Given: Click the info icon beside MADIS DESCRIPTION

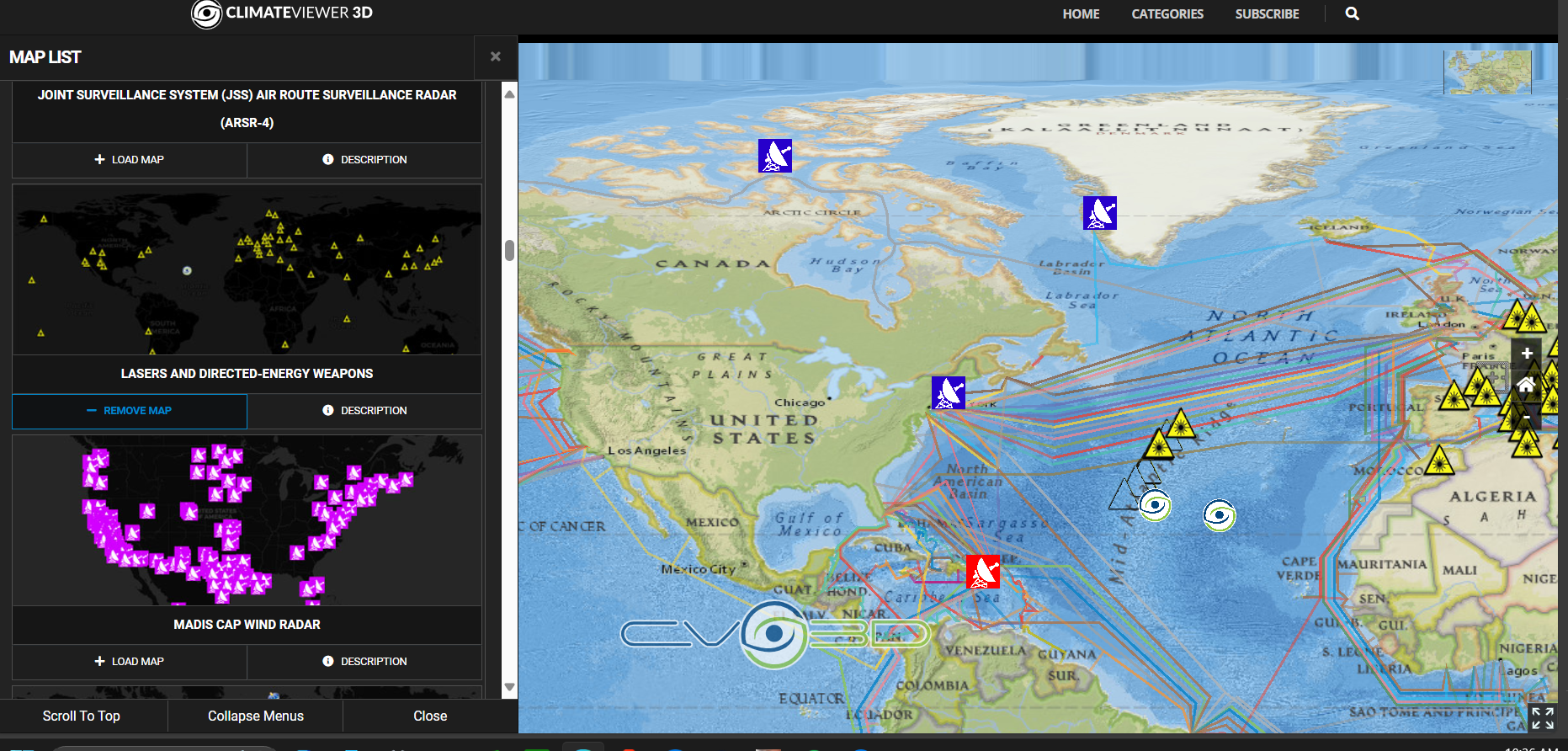Looking at the screenshot, I should [x=328, y=661].
